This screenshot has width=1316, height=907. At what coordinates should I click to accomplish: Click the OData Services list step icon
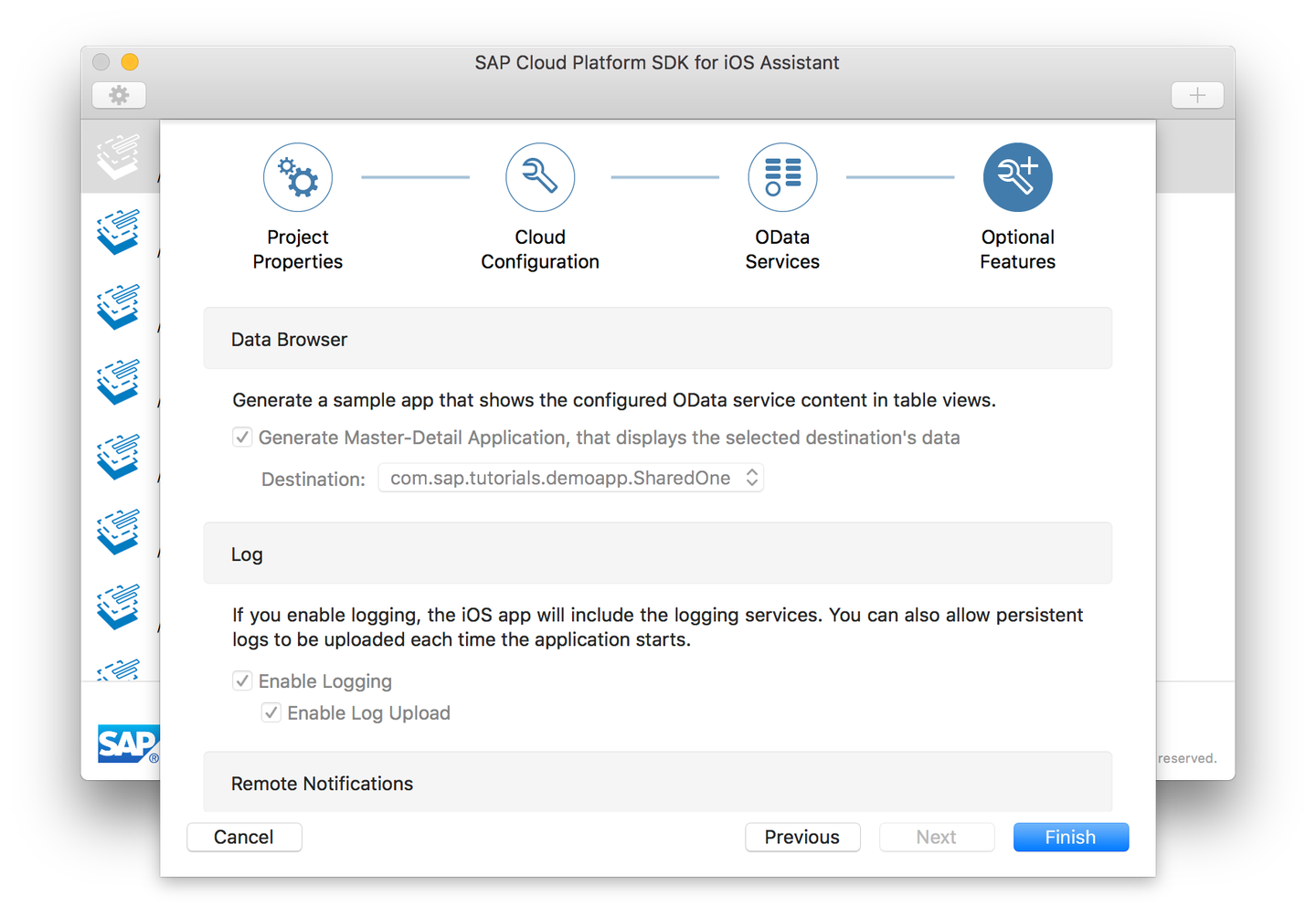(782, 177)
